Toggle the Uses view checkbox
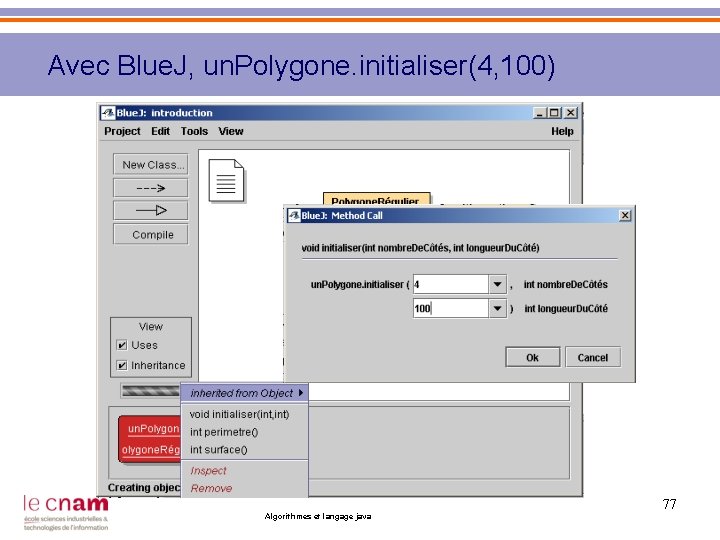The height and width of the screenshot is (540, 720). coord(122,345)
